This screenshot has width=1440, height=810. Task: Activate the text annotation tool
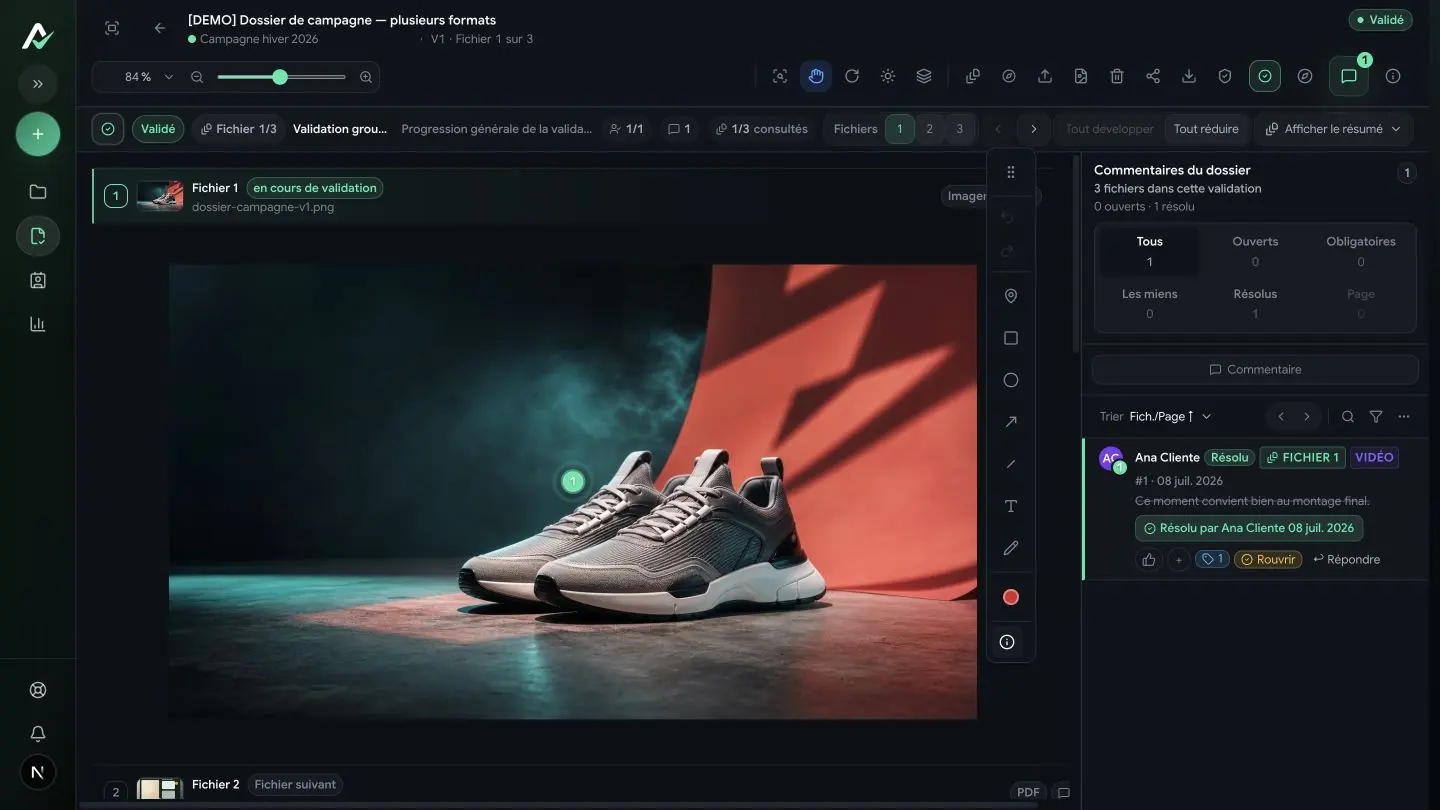point(1010,506)
